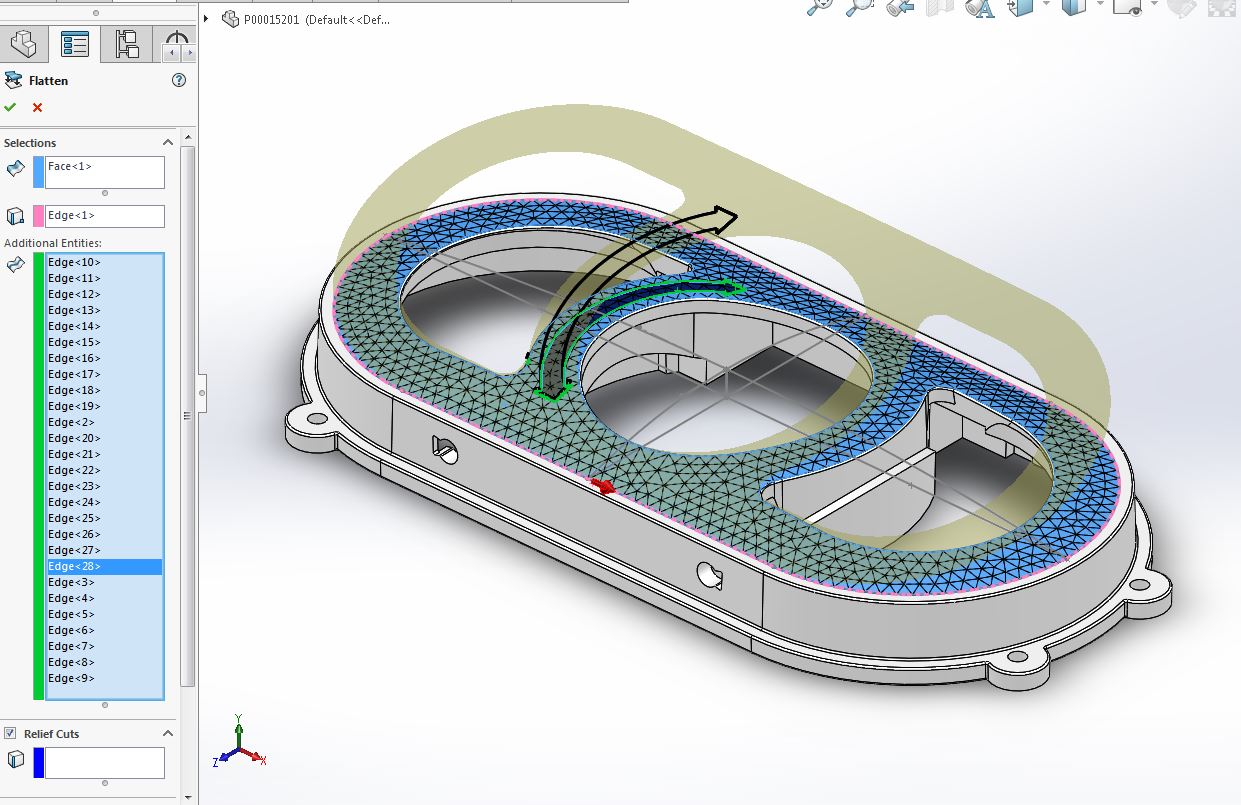Select Edge<3> in Additional Entities
The width and height of the screenshot is (1241, 805).
coord(105,582)
